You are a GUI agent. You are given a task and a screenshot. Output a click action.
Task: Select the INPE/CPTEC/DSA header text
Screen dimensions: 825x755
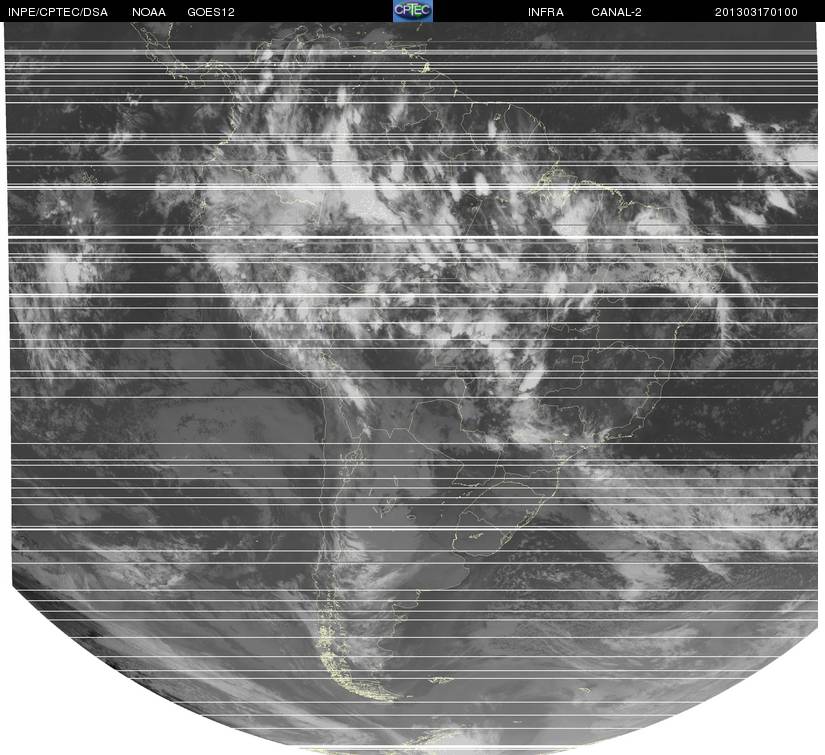[x=58, y=12]
